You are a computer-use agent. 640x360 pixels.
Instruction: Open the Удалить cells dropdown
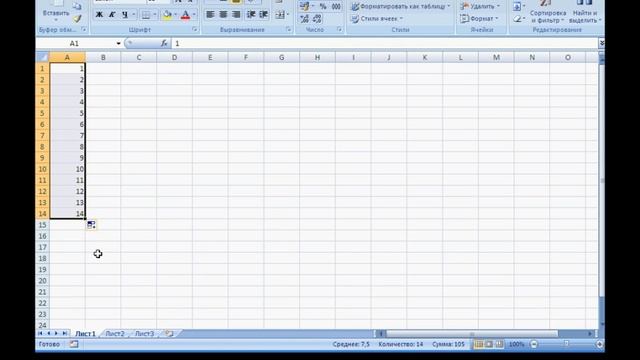pyautogui.click(x=480, y=6)
